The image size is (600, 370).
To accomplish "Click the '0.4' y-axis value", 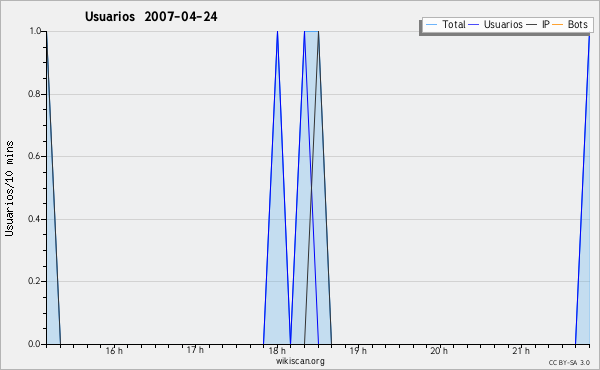I will [34, 219].
